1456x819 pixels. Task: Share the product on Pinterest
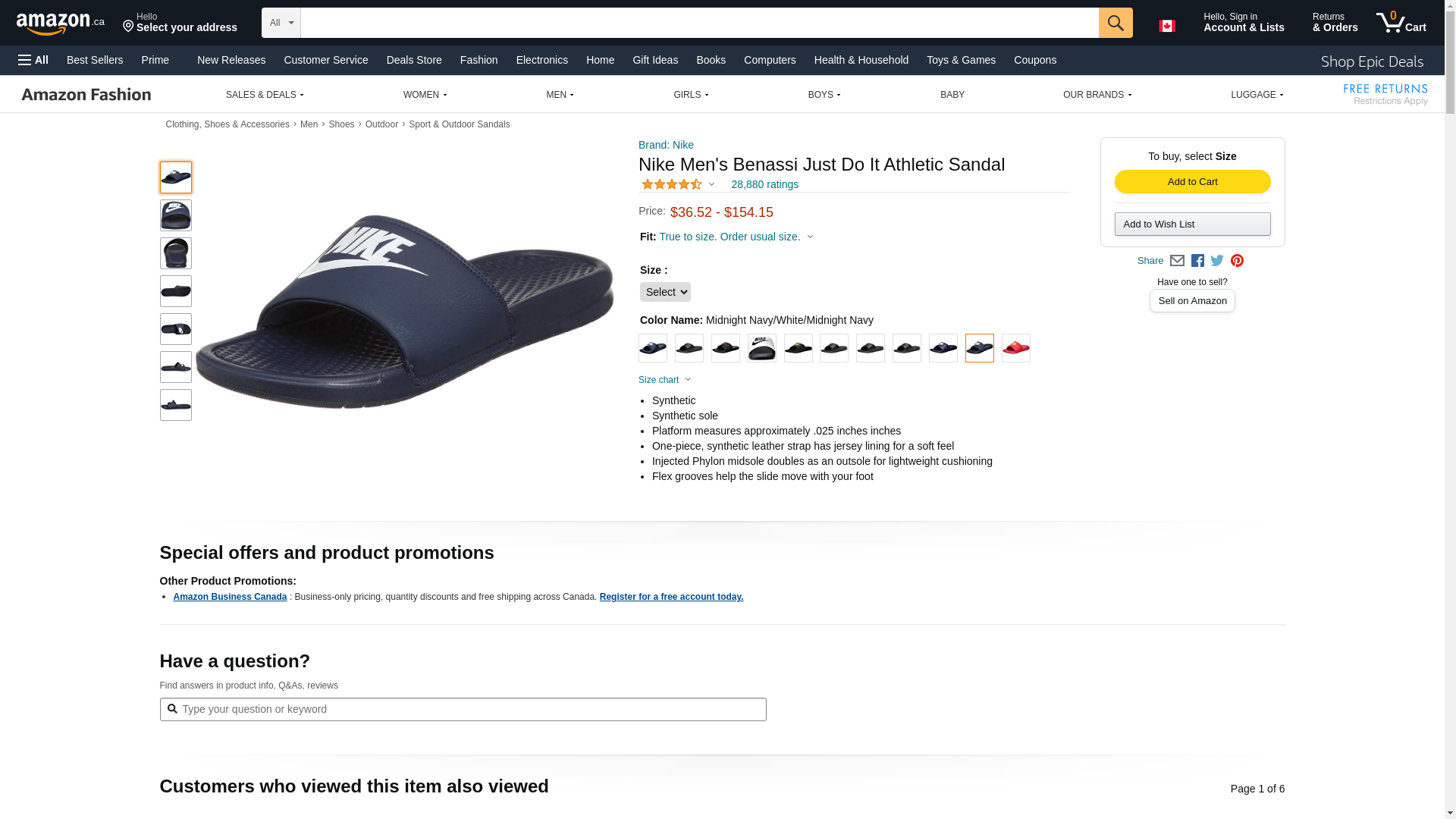tap(1237, 261)
